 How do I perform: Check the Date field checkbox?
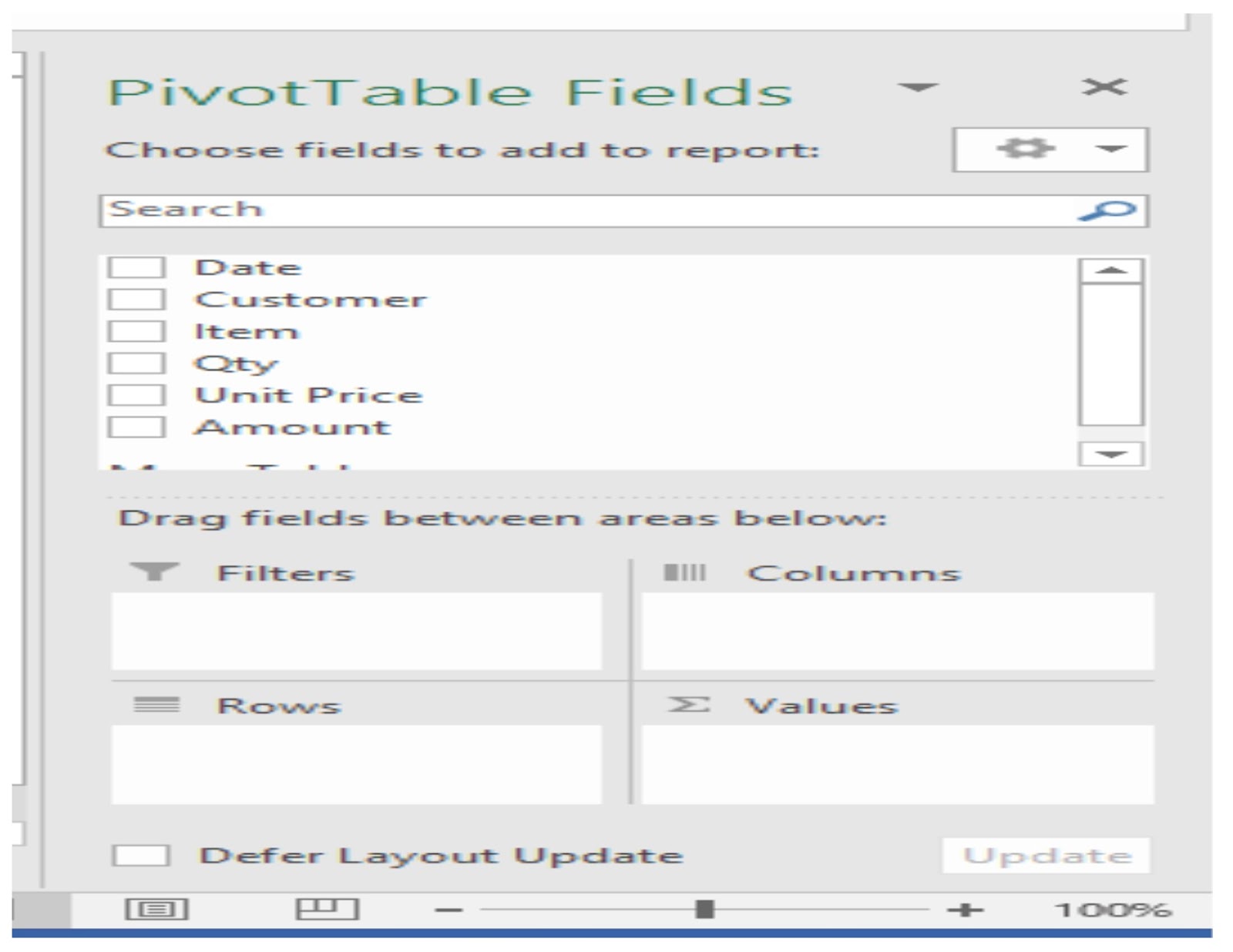coord(139,266)
